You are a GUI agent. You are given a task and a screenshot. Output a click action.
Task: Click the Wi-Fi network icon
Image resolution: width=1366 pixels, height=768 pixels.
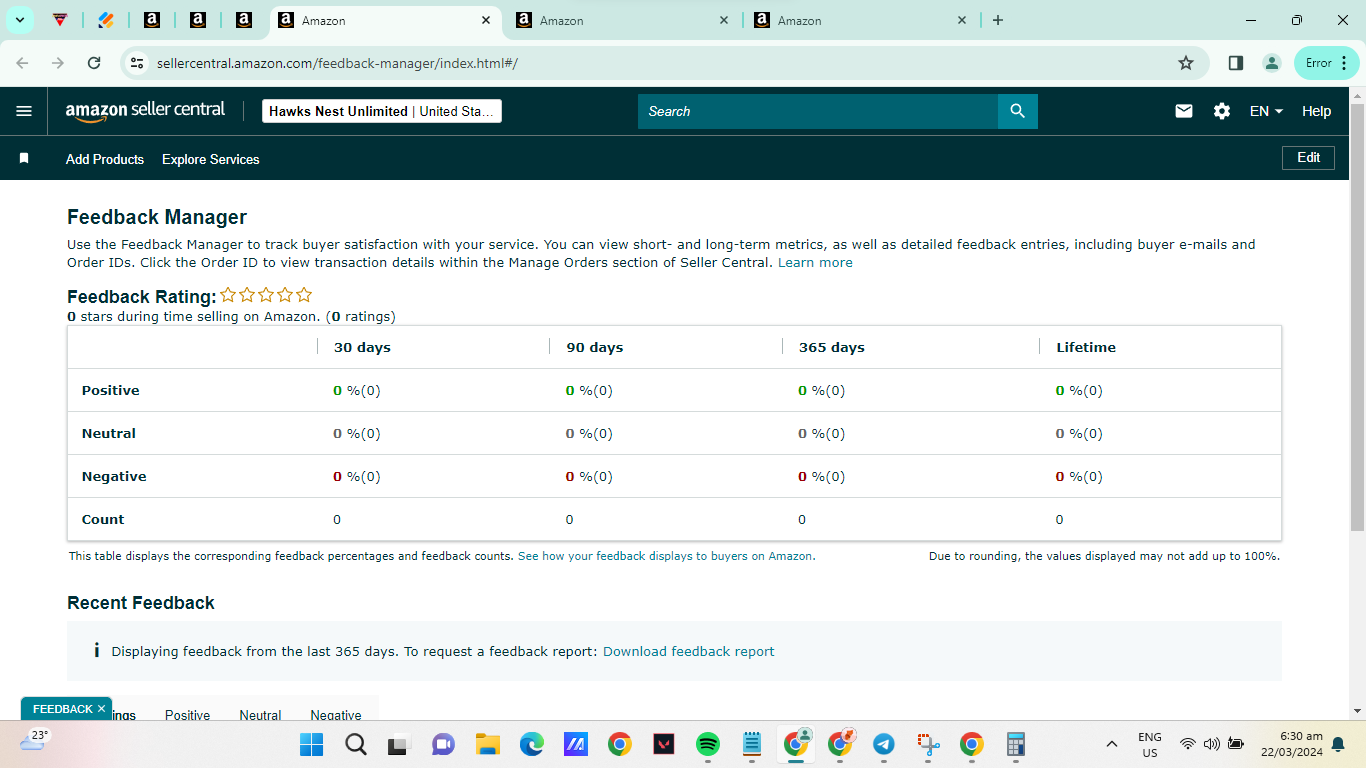1188,744
